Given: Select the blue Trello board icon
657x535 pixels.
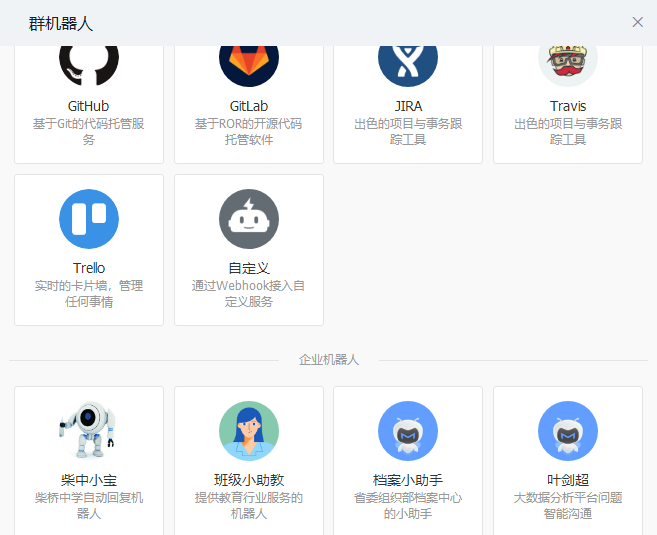Looking at the screenshot, I should tap(89, 219).
